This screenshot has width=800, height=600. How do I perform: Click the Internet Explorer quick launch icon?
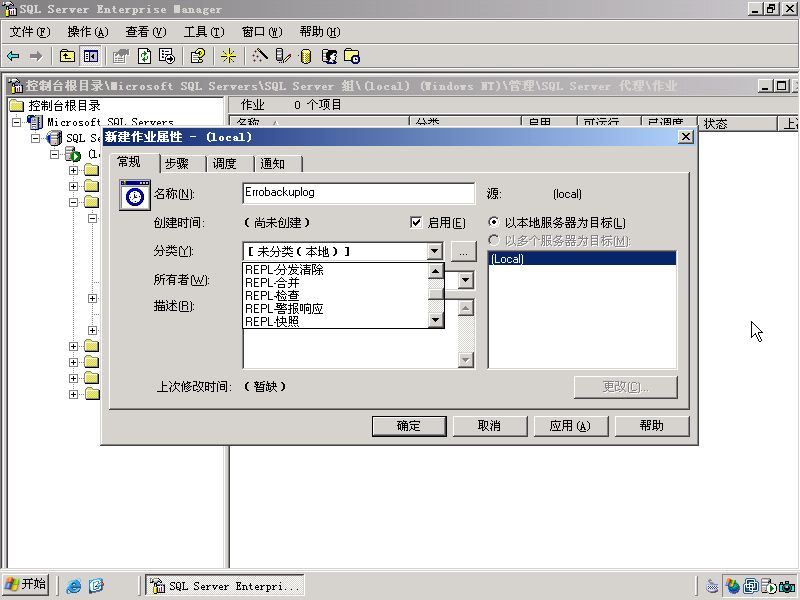(73, 586)
